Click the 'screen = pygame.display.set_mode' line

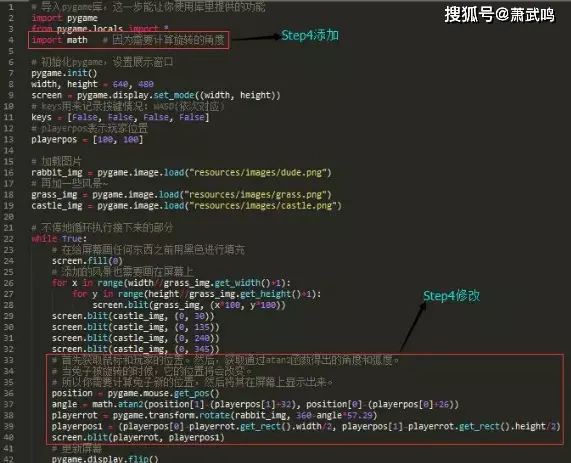156,95
